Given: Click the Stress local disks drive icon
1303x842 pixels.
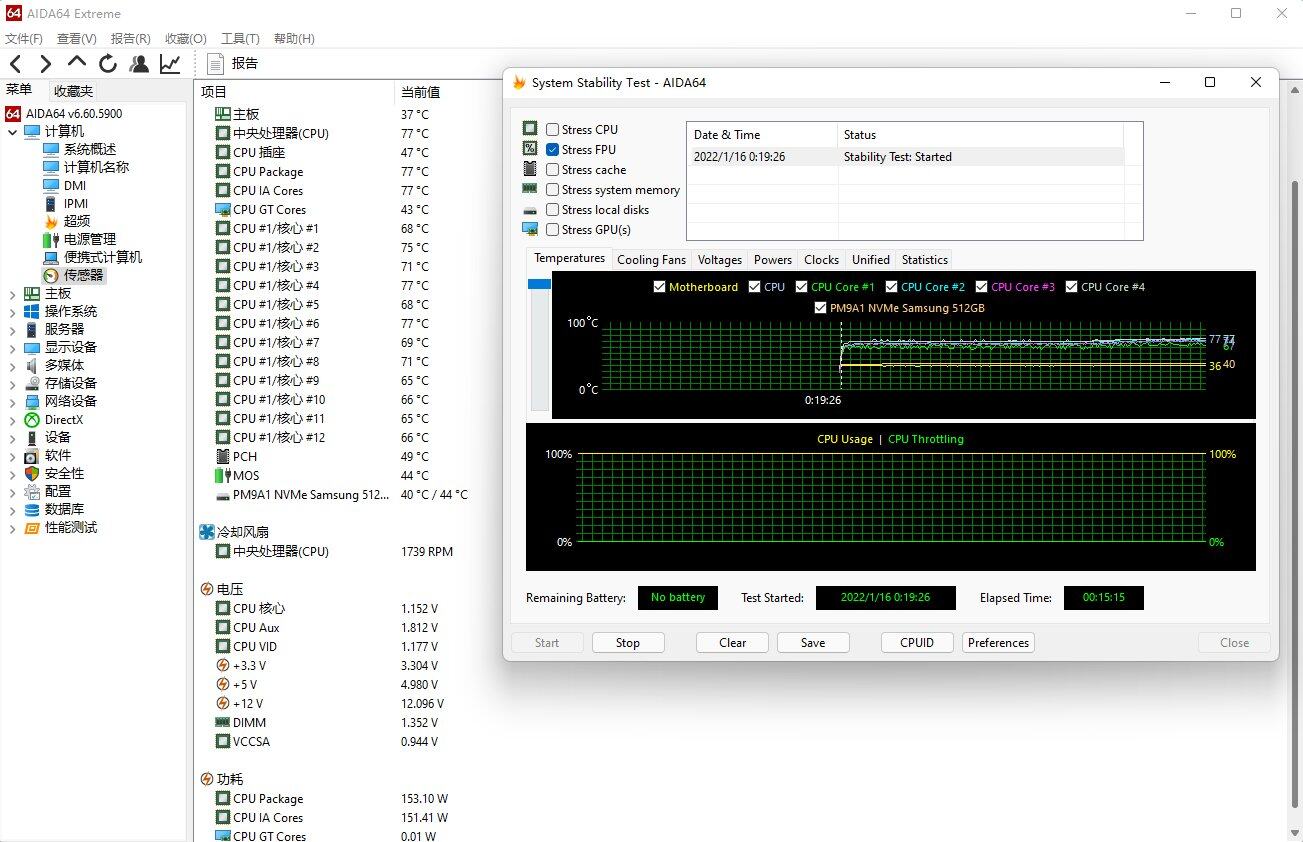Looking at the screenshot, I should point(530,210).
